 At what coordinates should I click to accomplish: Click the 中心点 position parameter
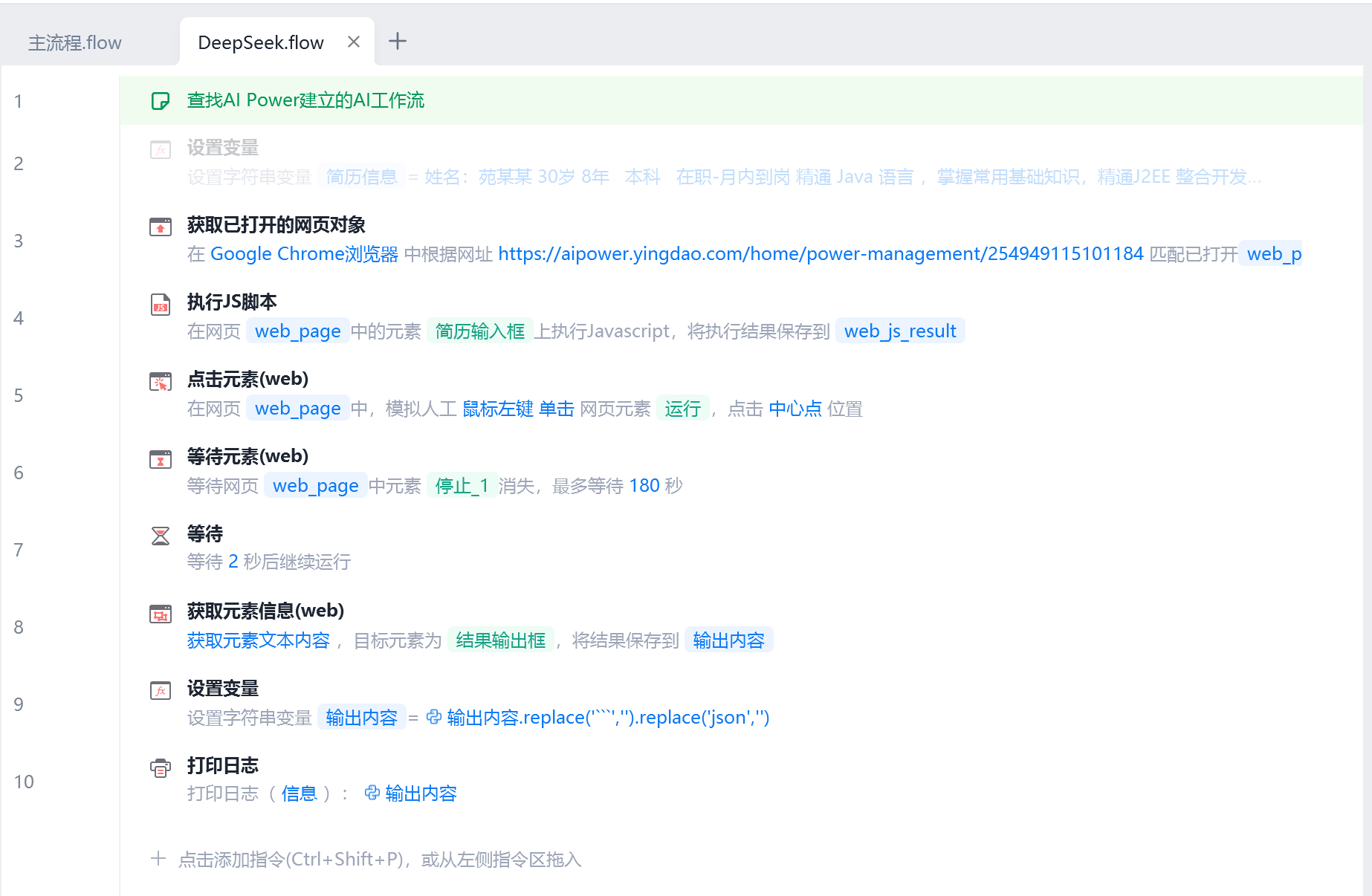coord(795,409)
